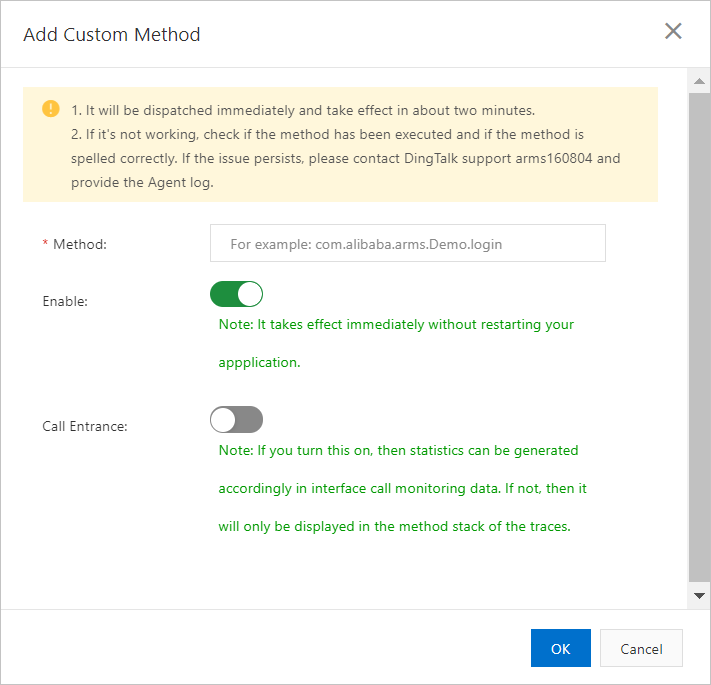Click the yellow warning icon in the notice
Image resolution: width=711 pixels, height=685 pixels.
(51, 109)
